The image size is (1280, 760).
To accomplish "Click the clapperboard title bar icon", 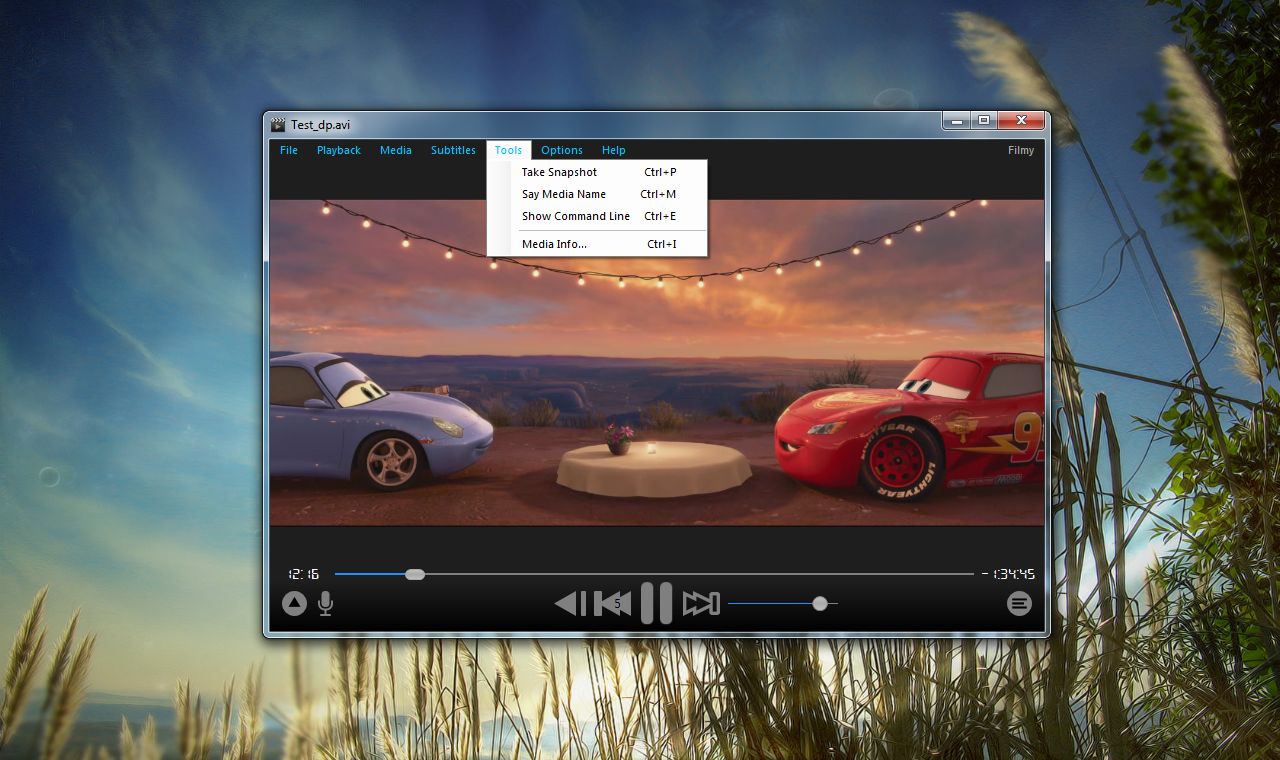I will pyautogui.click(x=278, y=124).
